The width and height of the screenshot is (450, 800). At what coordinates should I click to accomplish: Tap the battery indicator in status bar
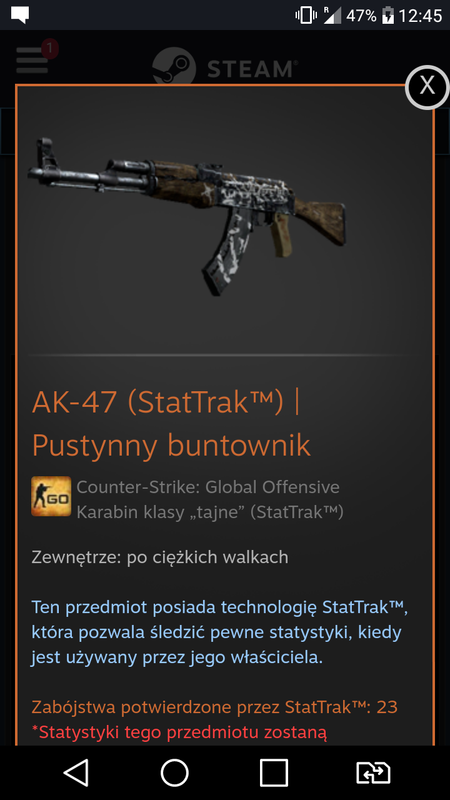tap(388, 15)
